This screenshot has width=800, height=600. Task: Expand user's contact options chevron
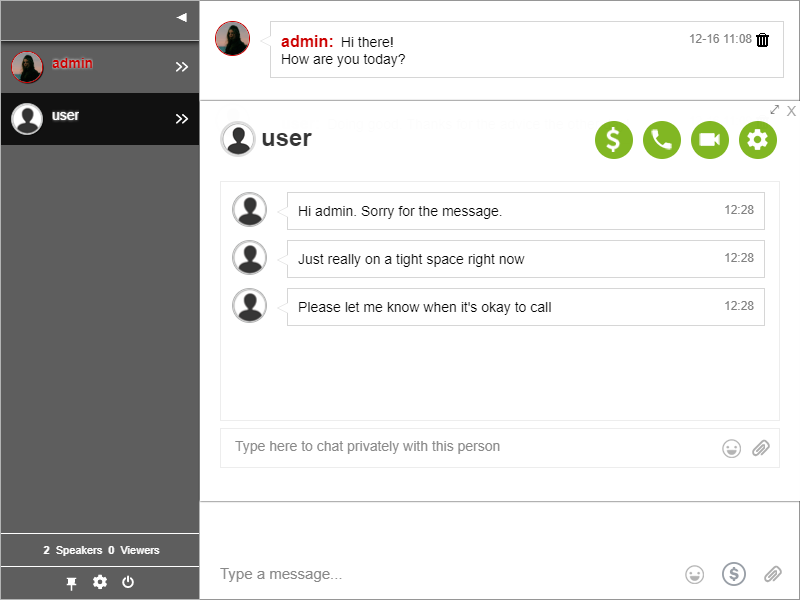click(x=182, y=118)
